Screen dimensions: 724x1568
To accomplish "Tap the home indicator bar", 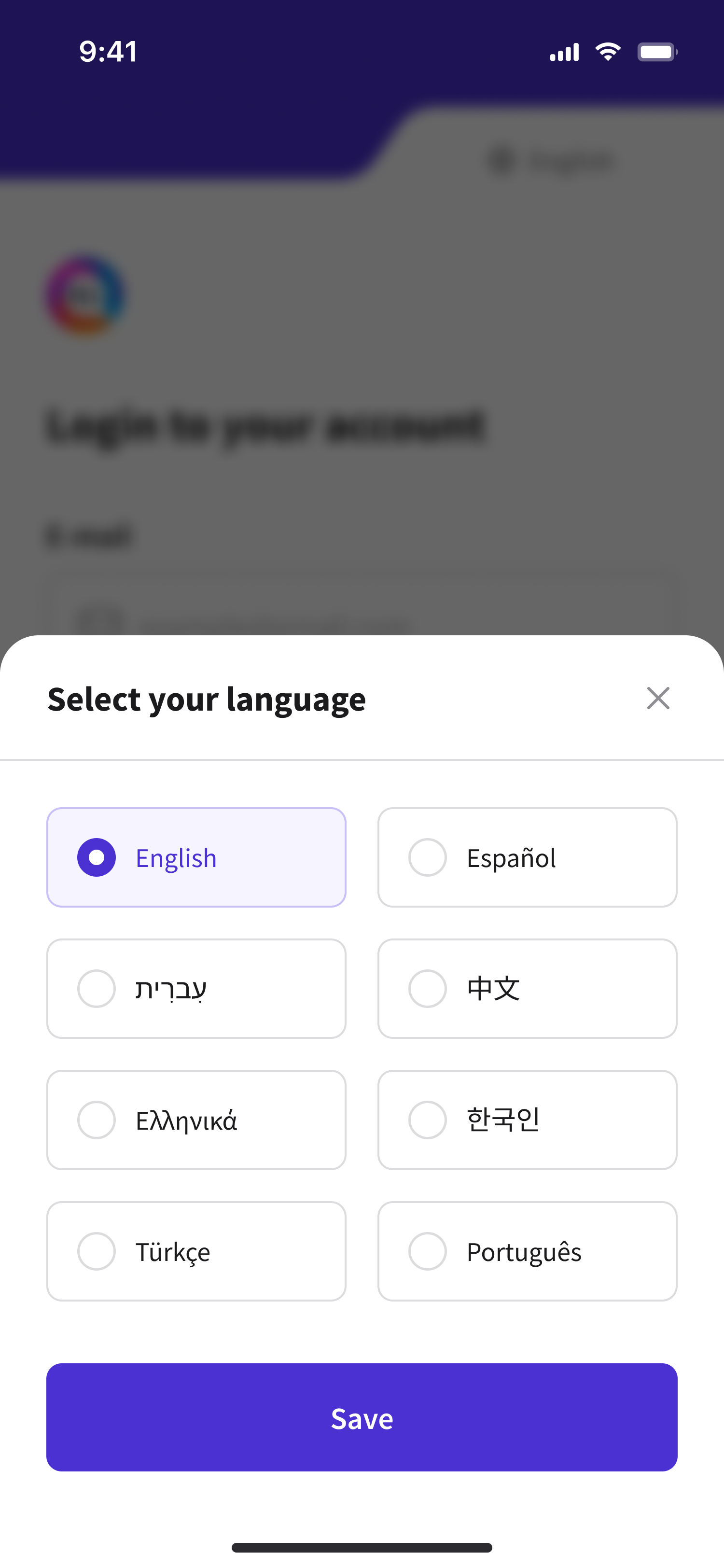I will coord(362,1547).
